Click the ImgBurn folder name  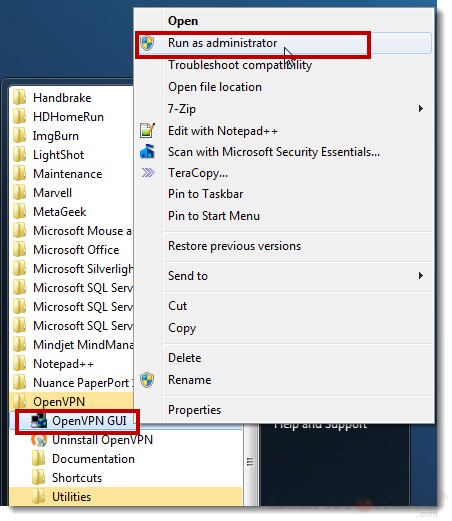pyautogui.click(x=56, y=136)
